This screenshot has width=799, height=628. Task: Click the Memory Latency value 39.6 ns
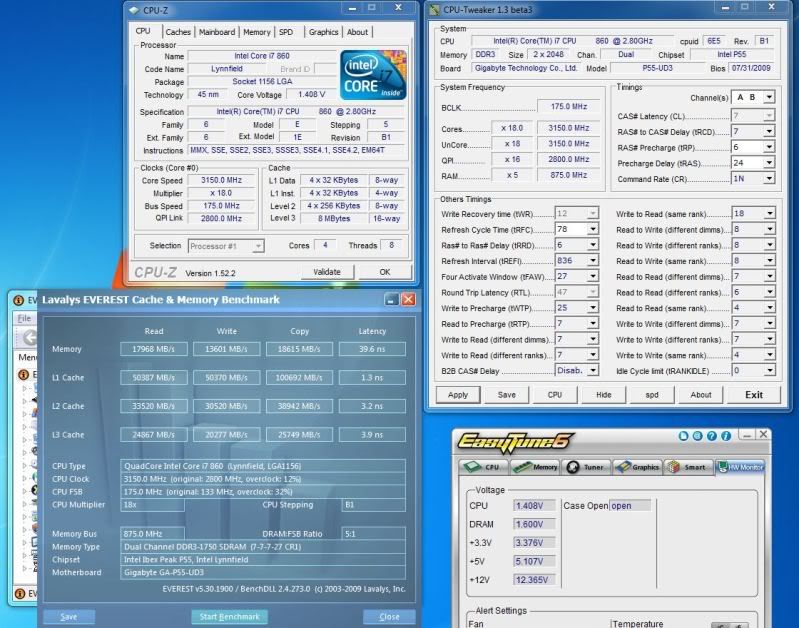[x=372, y=349]
